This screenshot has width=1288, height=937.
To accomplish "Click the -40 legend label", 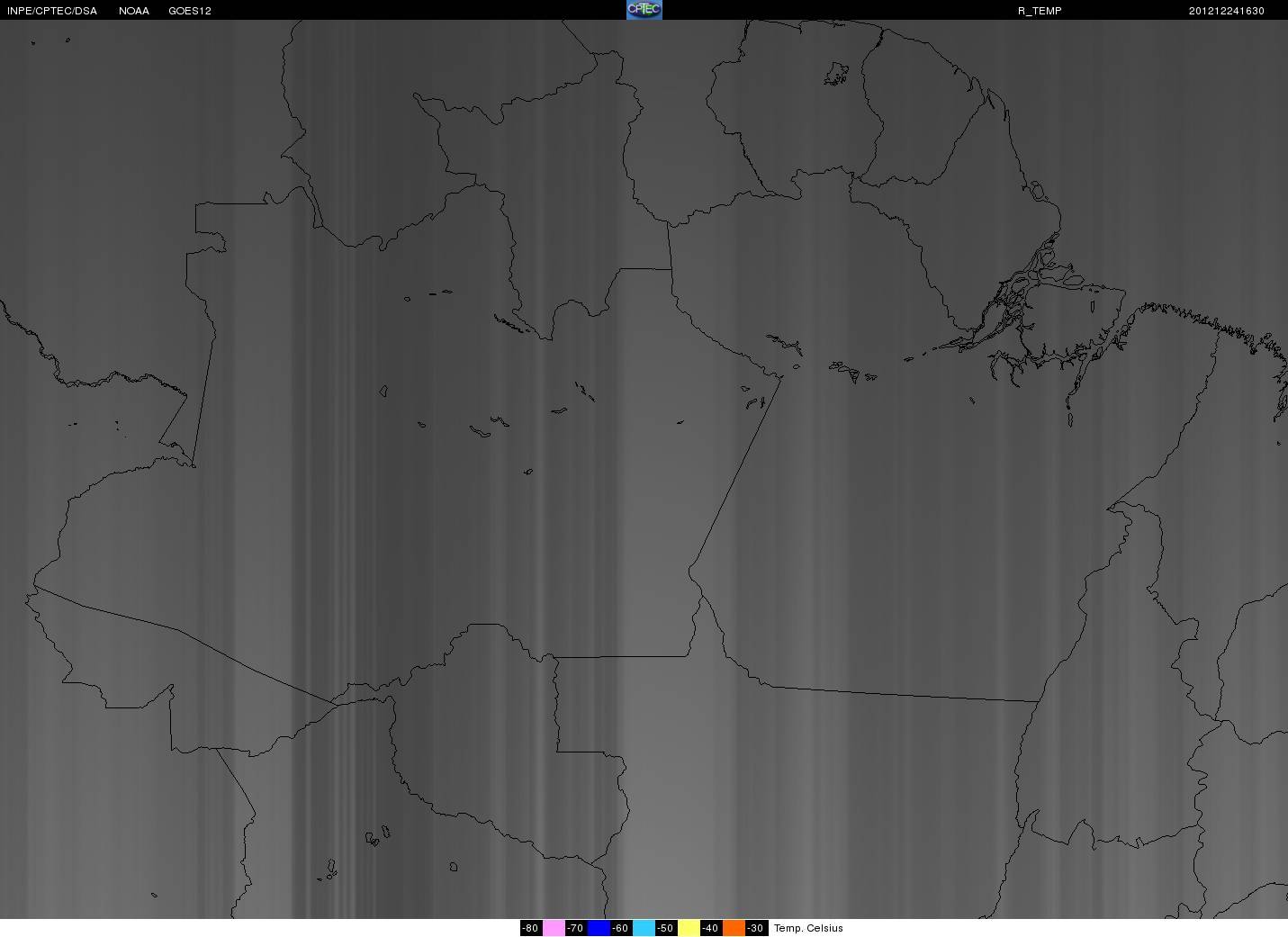I will click(x=711, y=928).
